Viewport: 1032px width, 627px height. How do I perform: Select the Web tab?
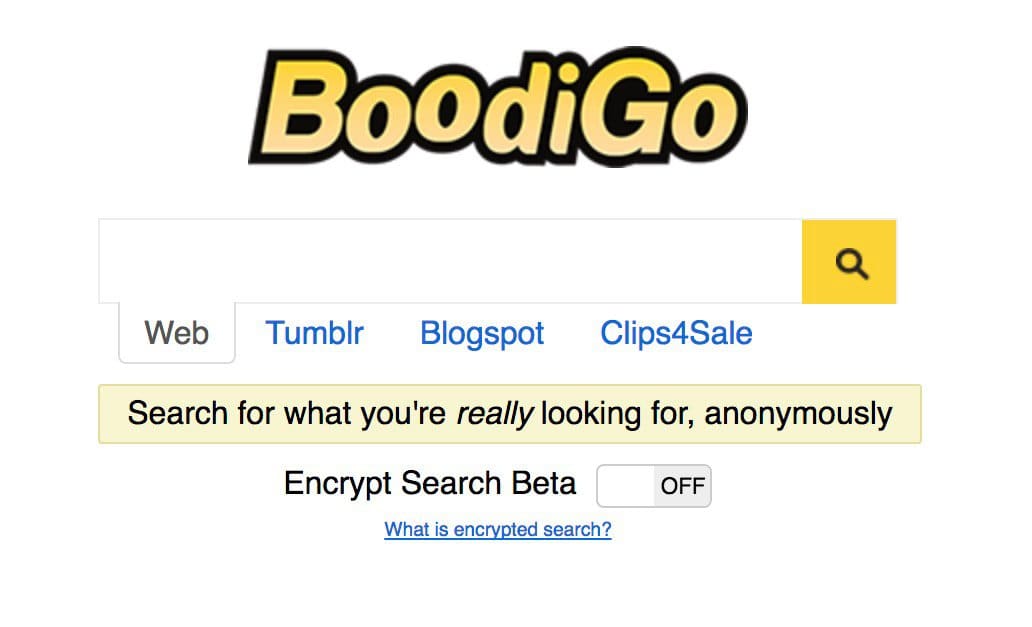click(x=177, y=333)
